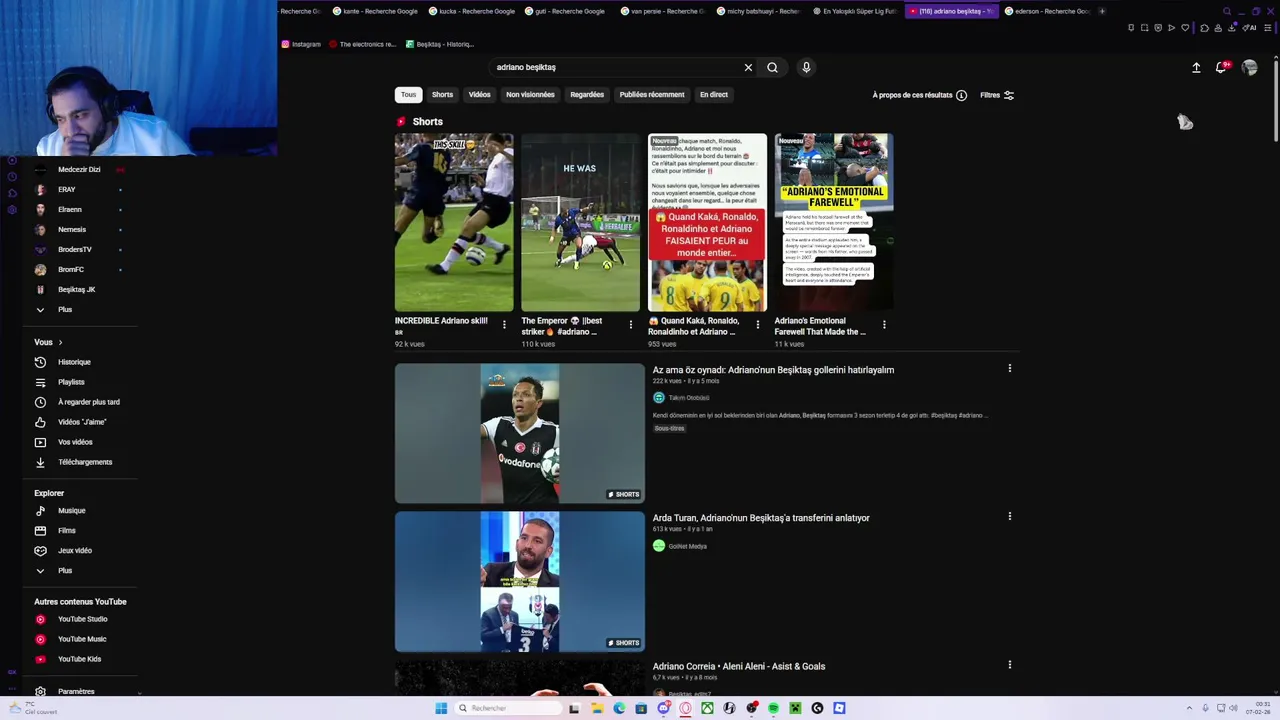Open the Adriano Correia Aleni Aleni video title
Image resolution: width=1280 pixels, height=720 pixels.
[739, 666]
